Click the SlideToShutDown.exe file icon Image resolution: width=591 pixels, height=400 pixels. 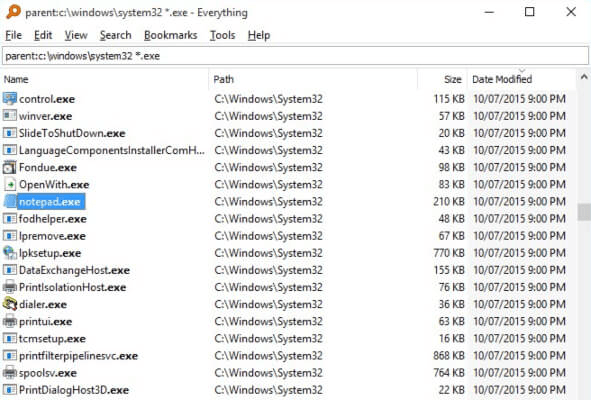coord(9,133)
